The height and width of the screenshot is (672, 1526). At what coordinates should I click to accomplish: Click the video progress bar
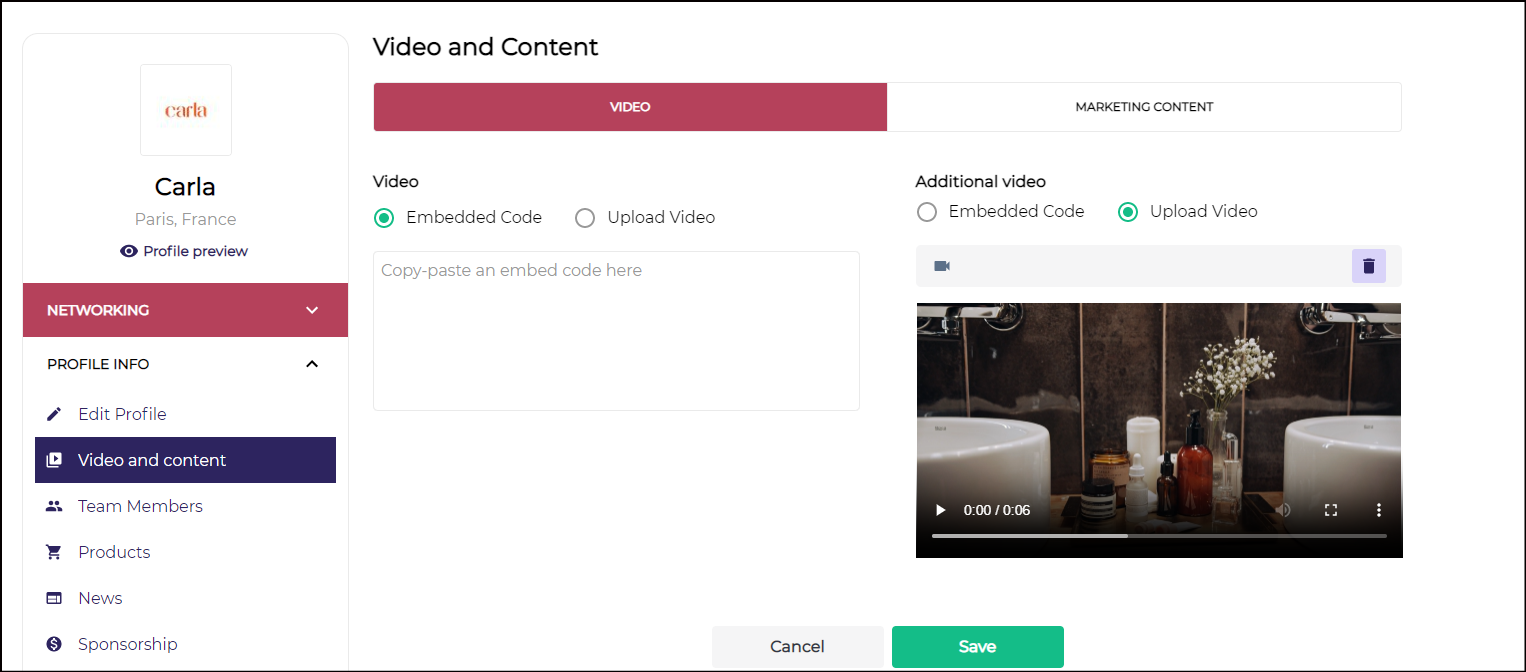click(1158, 536)
